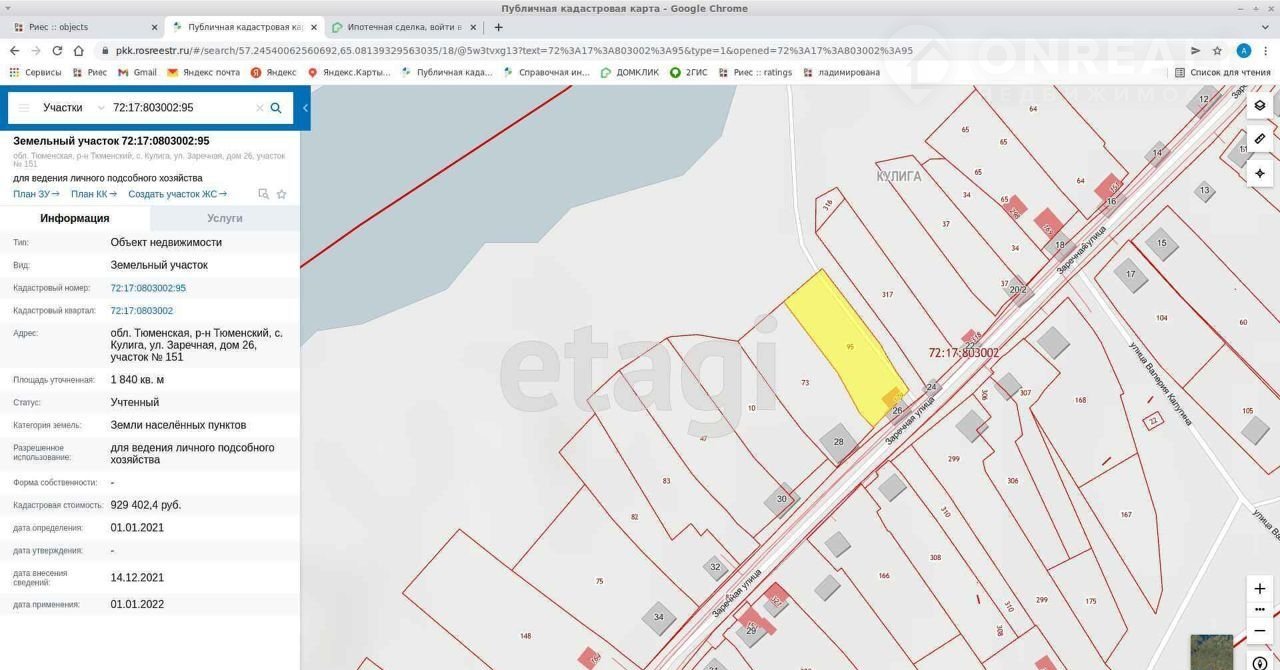Bookmark this page with Chrome star
The width and height of the screenshot is (1280, 670).
pyautogui.click(x=1217, y=51)
